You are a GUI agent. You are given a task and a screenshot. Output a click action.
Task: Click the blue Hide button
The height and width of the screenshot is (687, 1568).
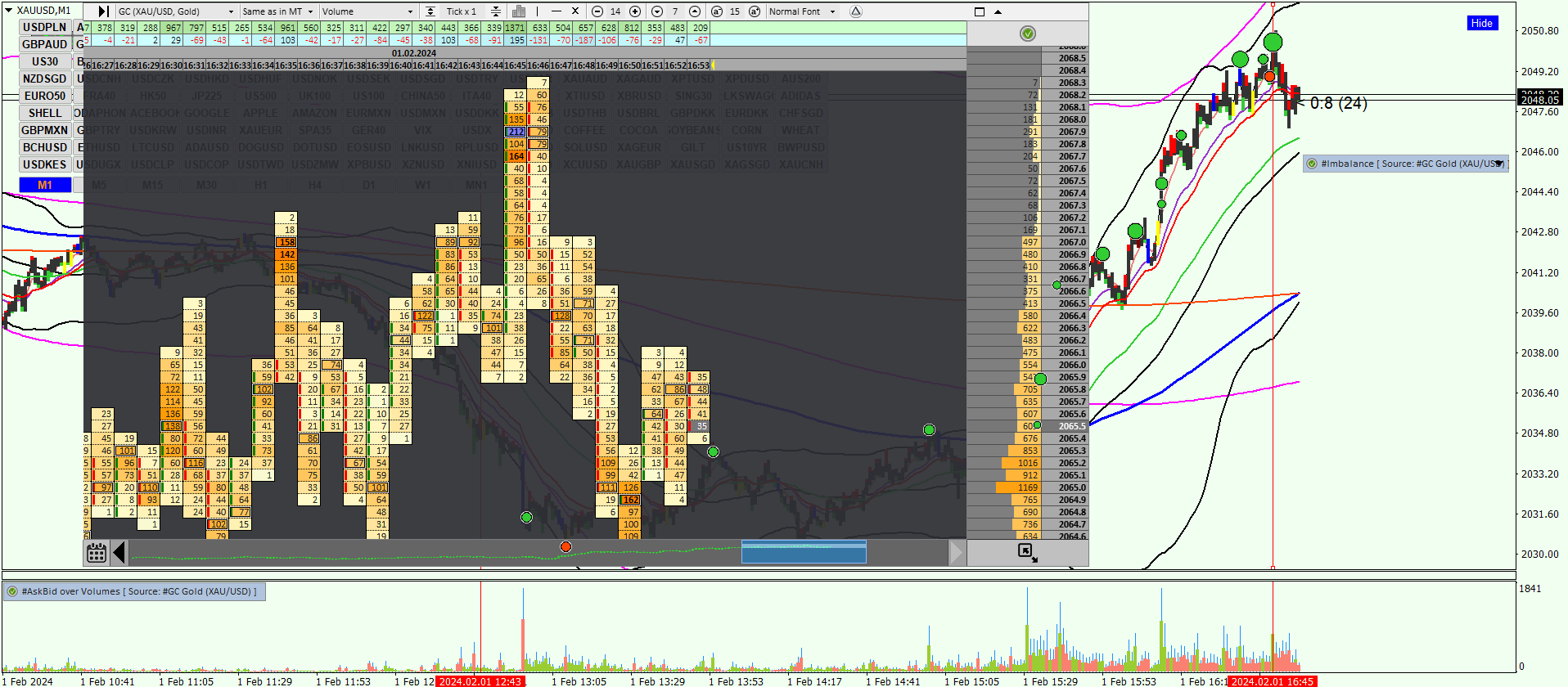(1482, 23)
